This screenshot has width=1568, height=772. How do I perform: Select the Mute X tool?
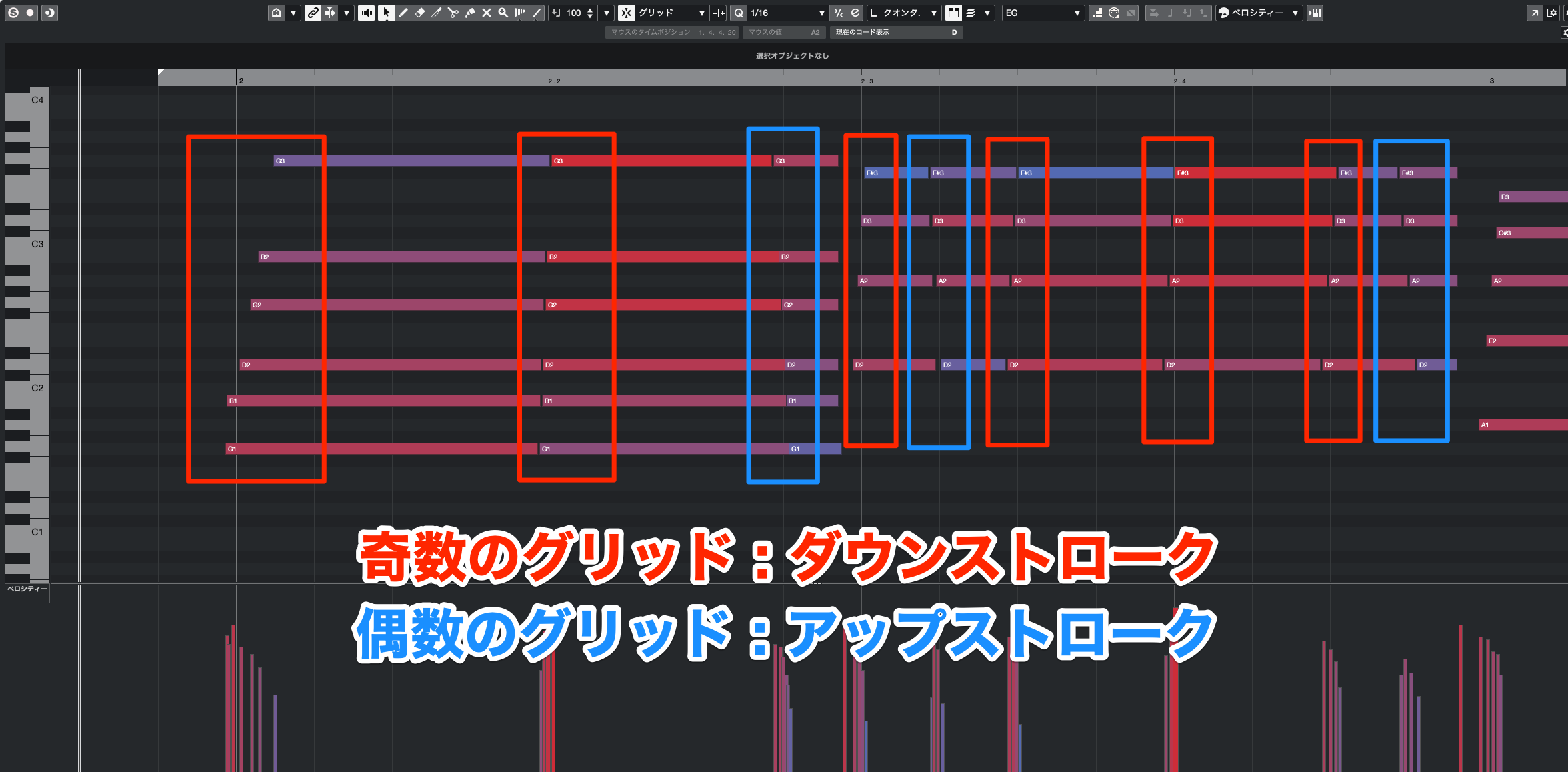(x=487, y=13)
